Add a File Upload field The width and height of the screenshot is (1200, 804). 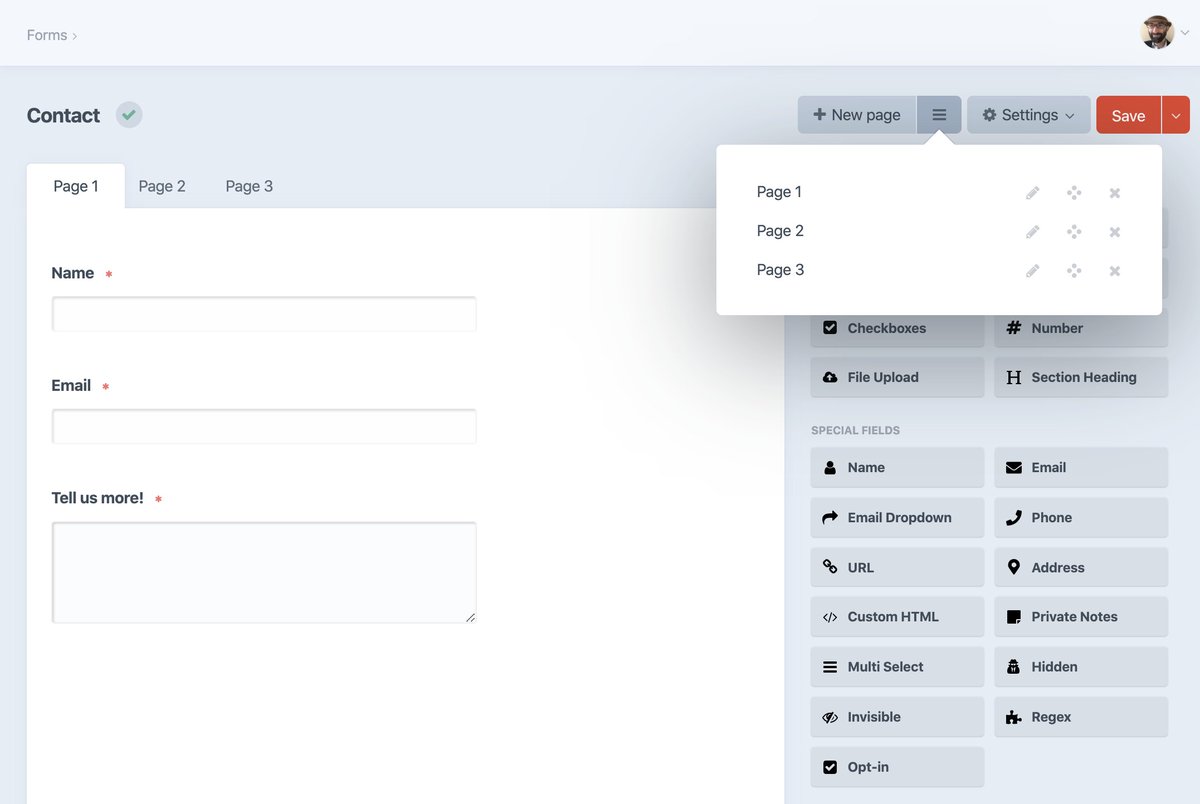896,377
